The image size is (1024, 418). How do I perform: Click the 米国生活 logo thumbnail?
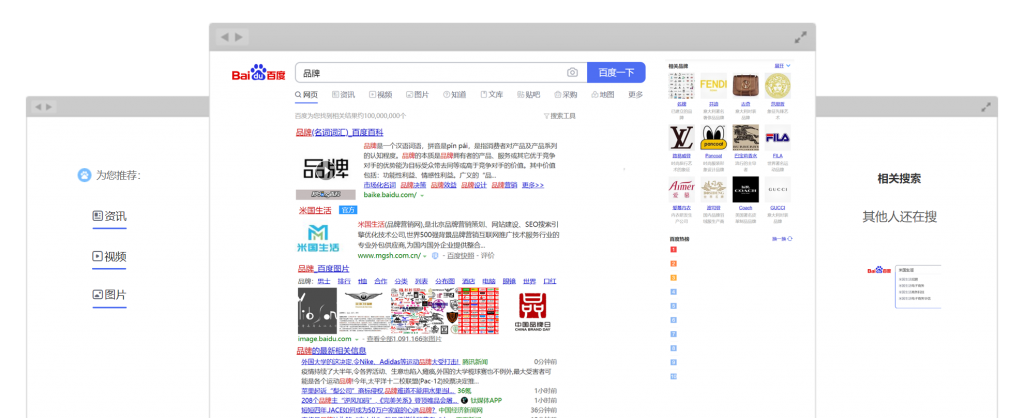tap(317, 238)
